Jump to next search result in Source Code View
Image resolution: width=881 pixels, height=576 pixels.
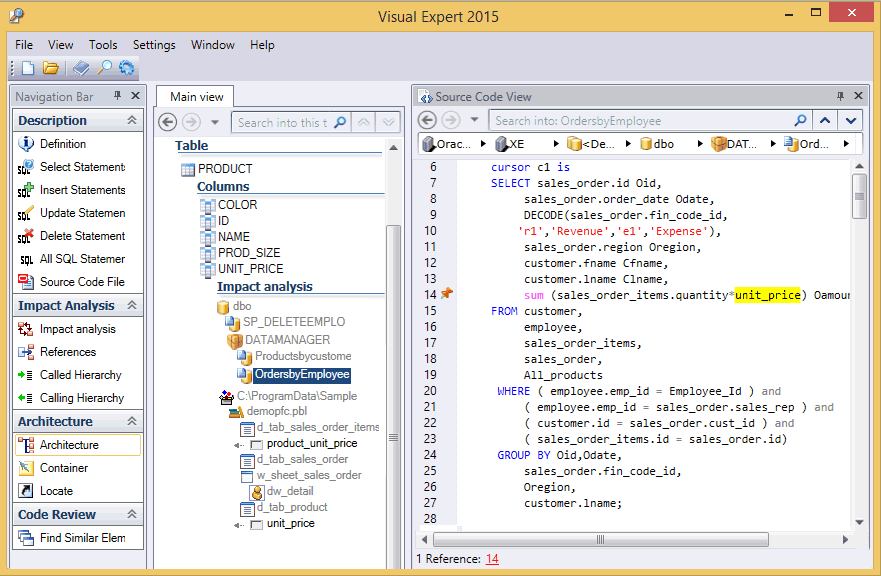point(851,120)
